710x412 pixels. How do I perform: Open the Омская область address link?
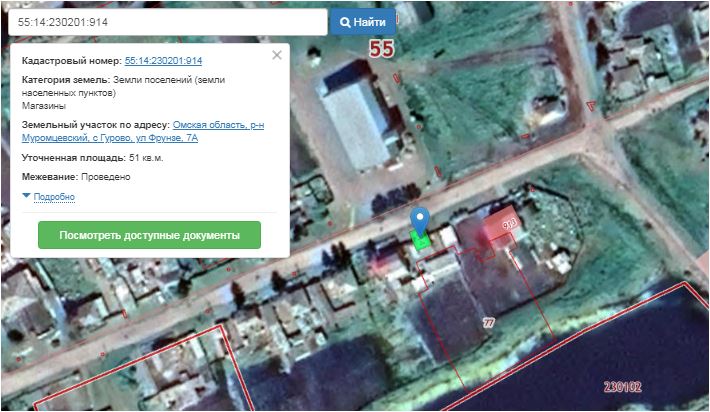coord(143,131)
